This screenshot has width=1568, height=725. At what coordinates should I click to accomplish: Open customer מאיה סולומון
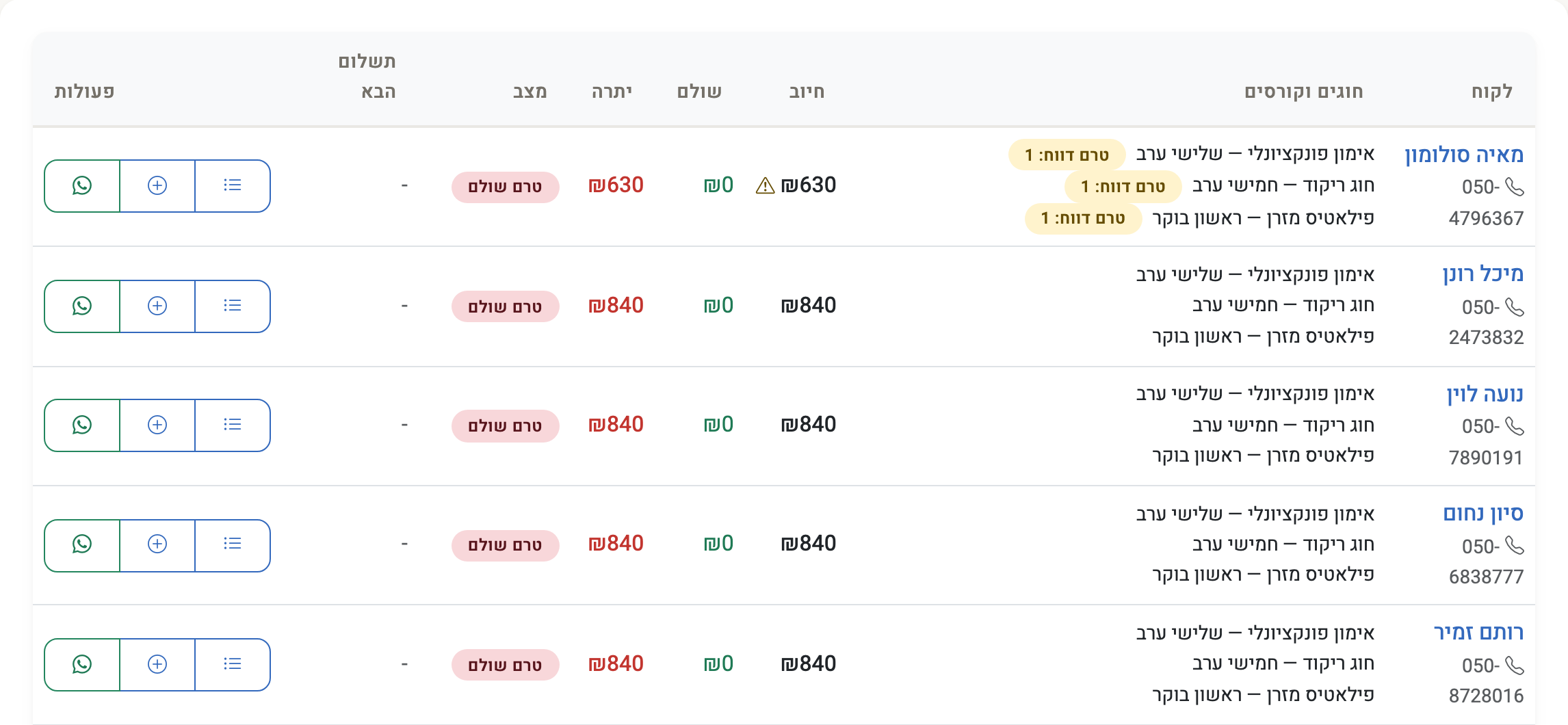click(x=1464, y=155)
